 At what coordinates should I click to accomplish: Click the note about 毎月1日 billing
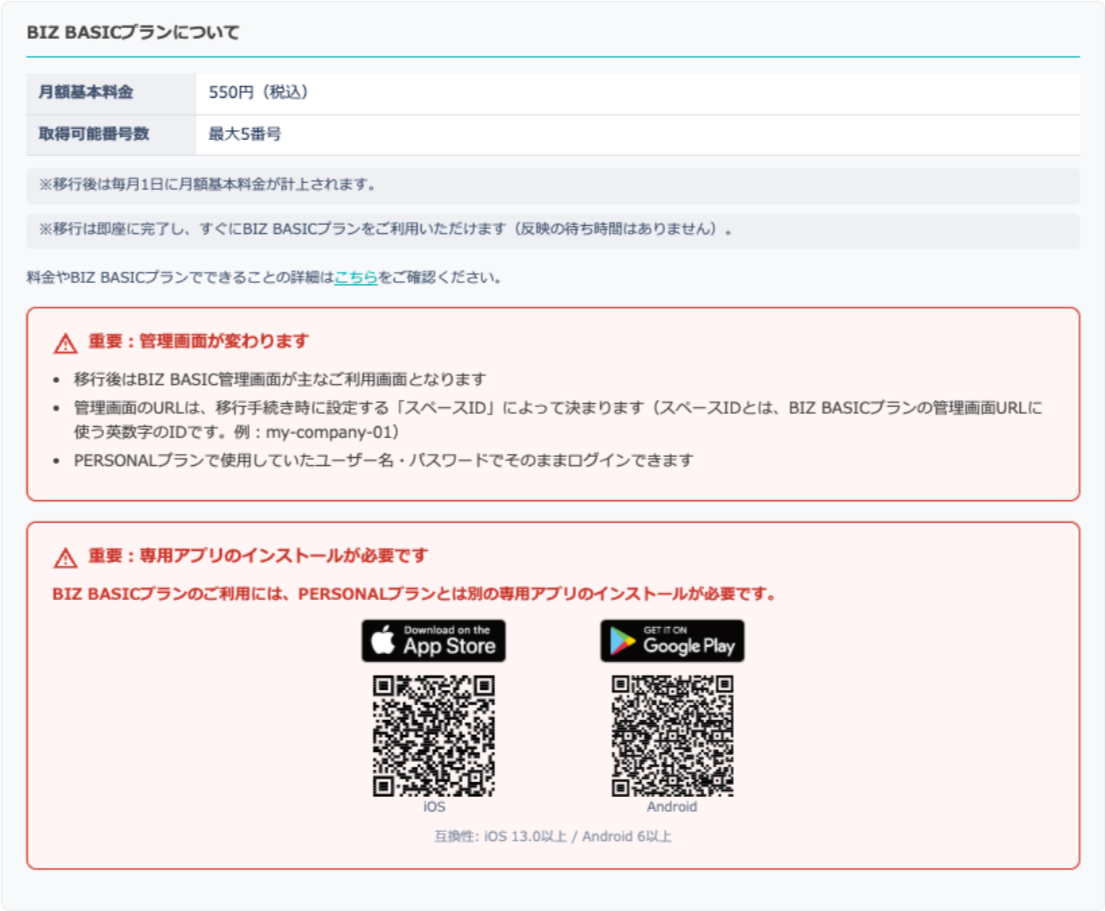(x=208, y=185)
